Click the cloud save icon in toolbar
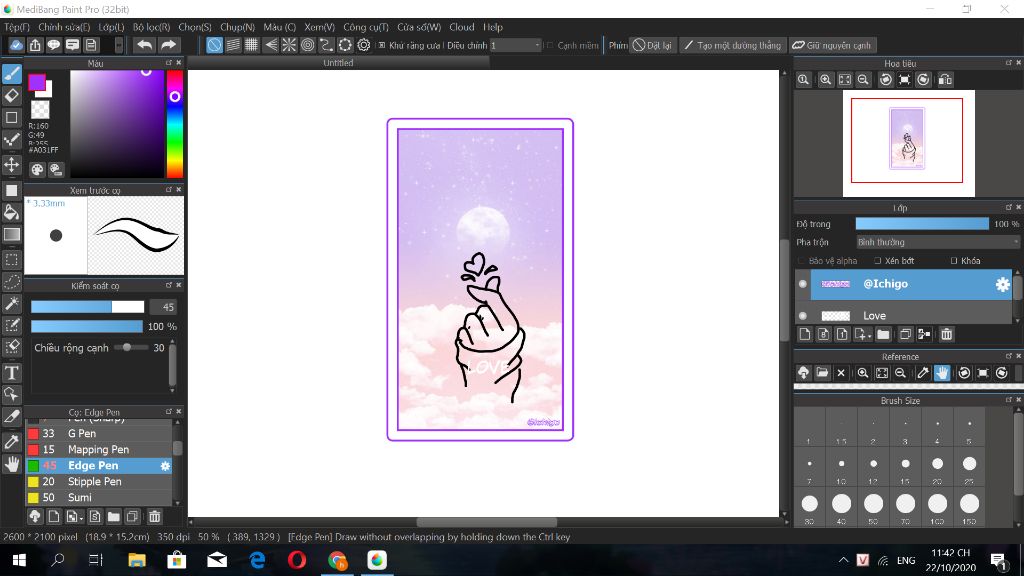Image resolution: width=1024 pixels, height=576 pixels. click(x=16, y=45)
